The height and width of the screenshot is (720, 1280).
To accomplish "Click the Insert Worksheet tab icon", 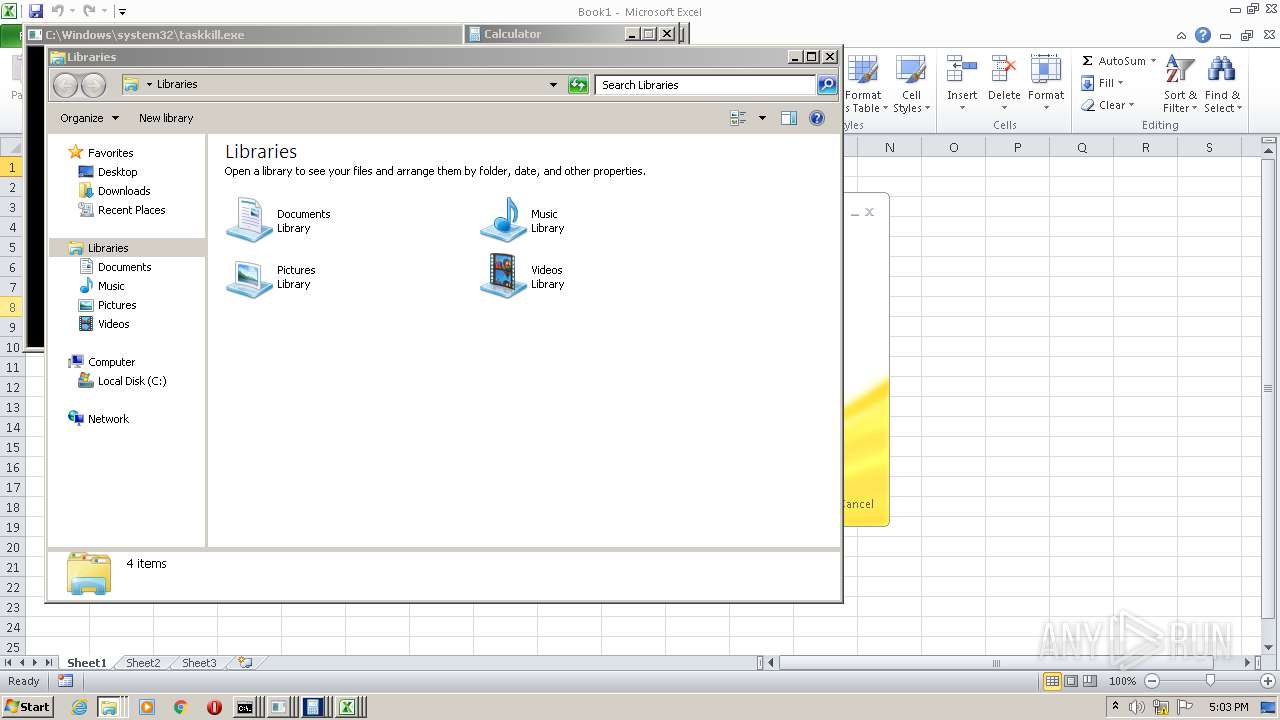I will [244, 662].
